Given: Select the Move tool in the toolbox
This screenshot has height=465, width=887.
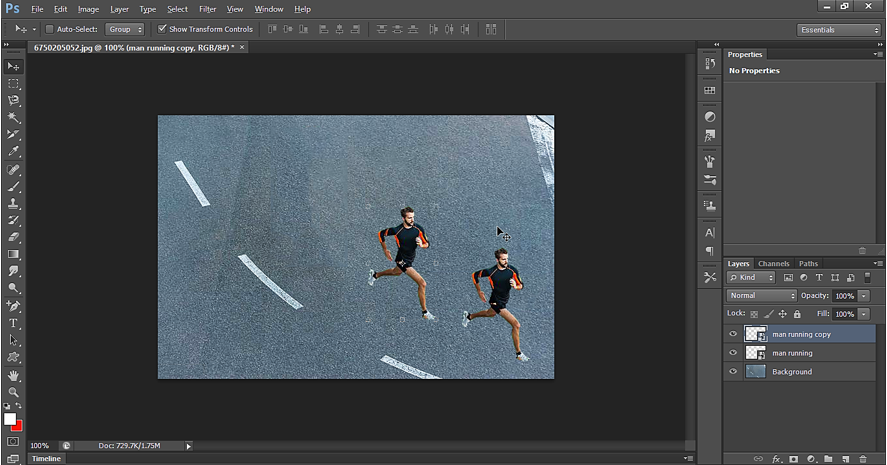Looking at the screenshot, I should 13,67.
